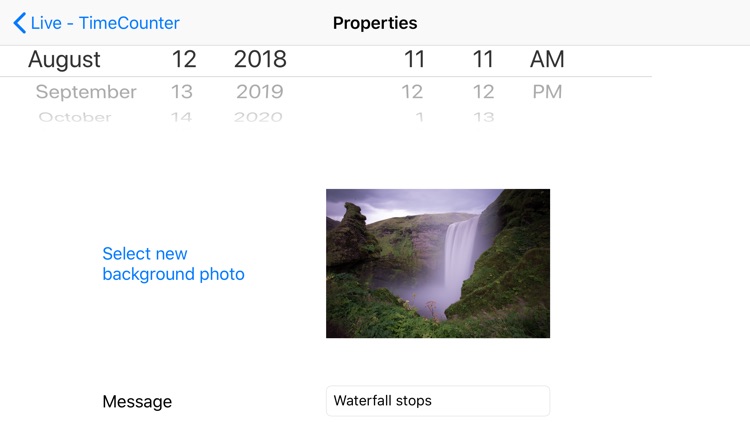Pick year 2019 in the picker
Image resolution: width=750 pixels, height=422 pixels.
(x=260, y=92)
